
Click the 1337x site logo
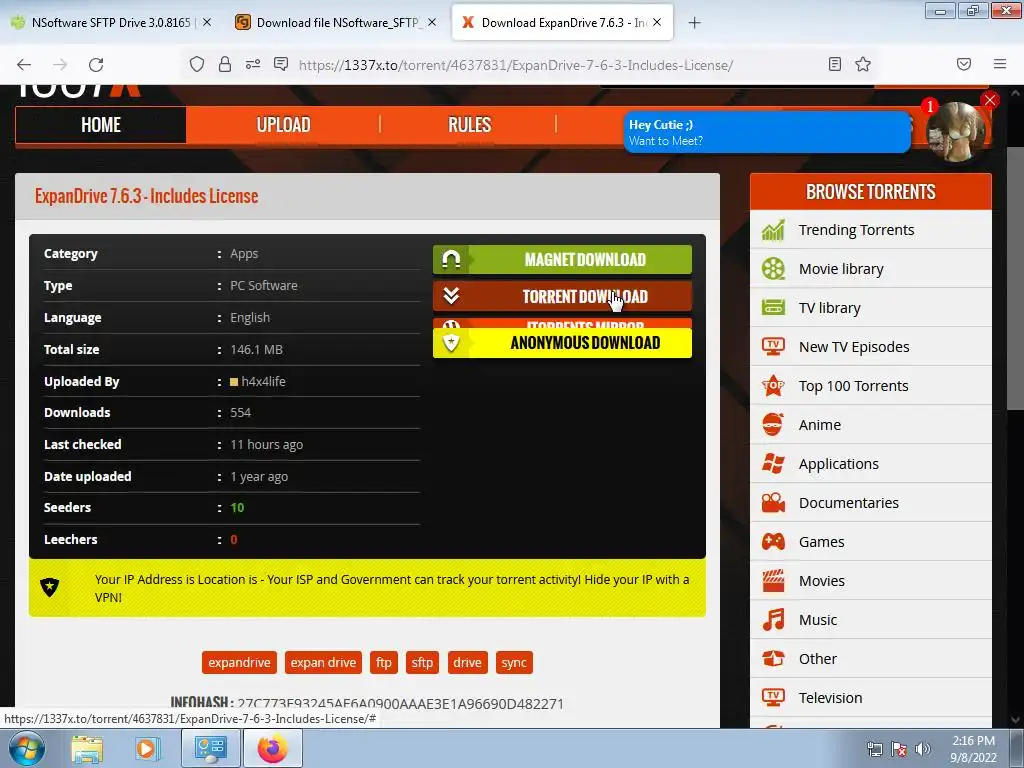pos(78,91)
